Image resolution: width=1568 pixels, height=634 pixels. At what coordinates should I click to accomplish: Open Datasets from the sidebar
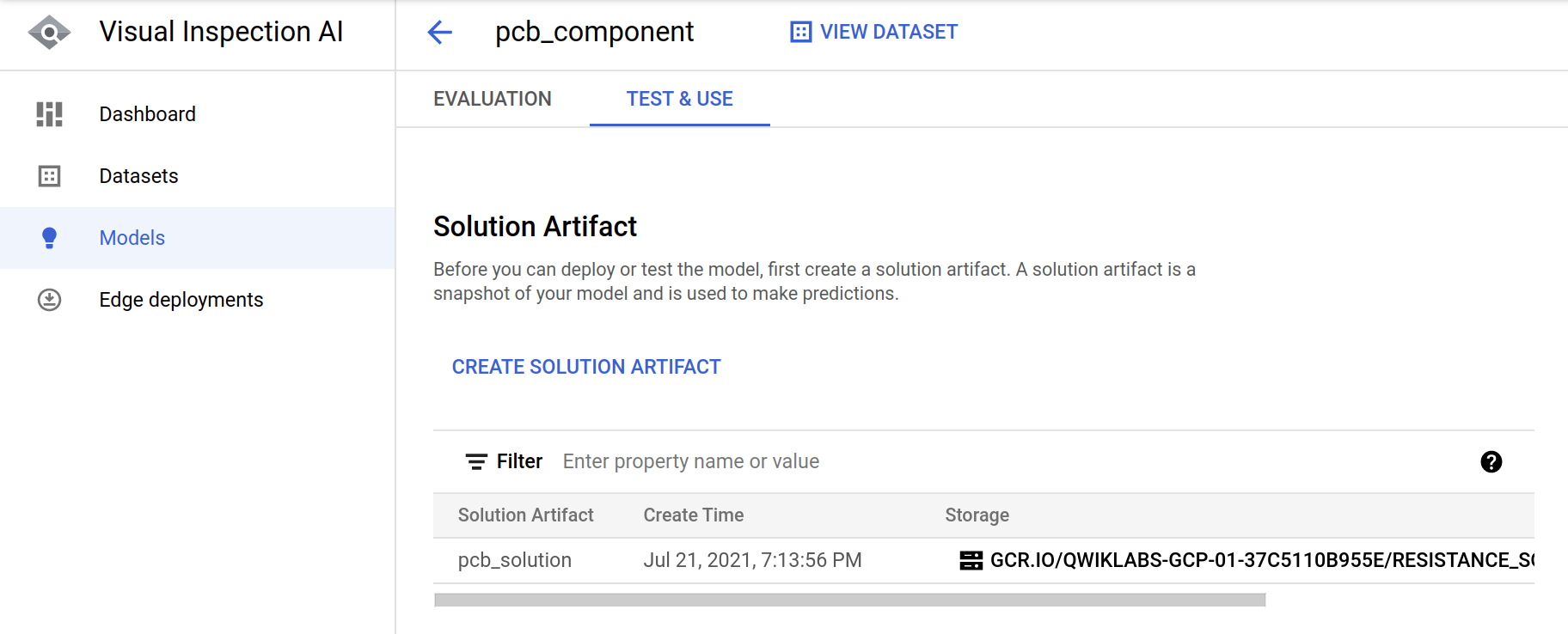pos(138,176)
